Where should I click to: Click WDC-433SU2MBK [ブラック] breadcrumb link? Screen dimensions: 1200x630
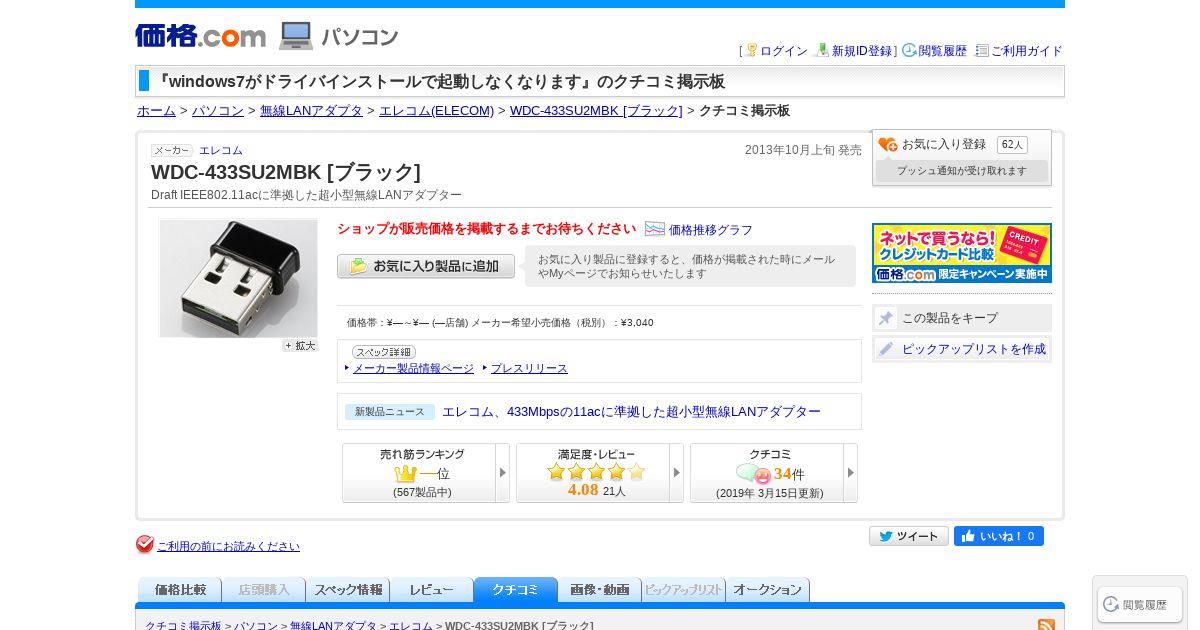[596, 111]
